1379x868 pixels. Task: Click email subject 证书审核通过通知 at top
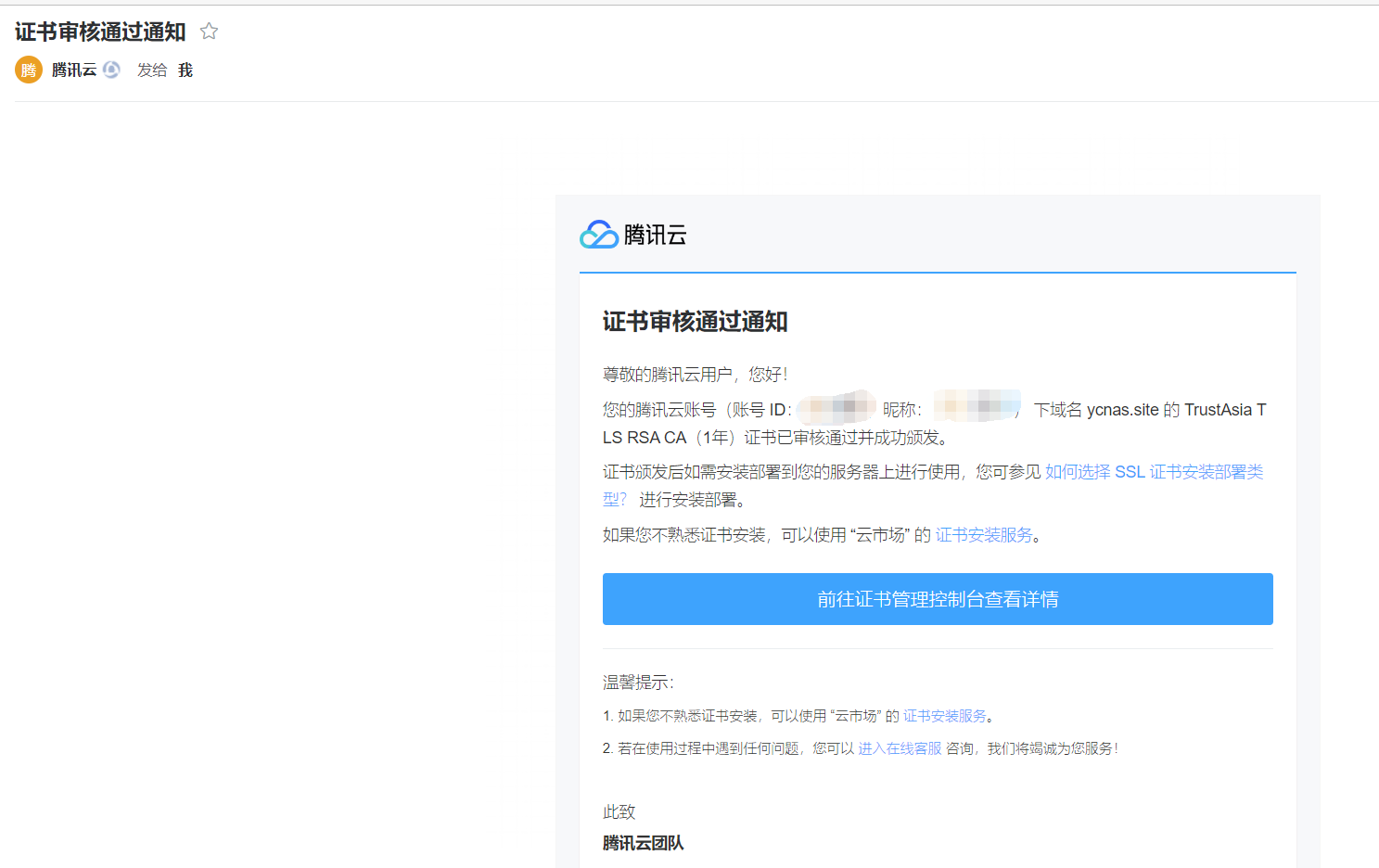click(x=100, y=32)
